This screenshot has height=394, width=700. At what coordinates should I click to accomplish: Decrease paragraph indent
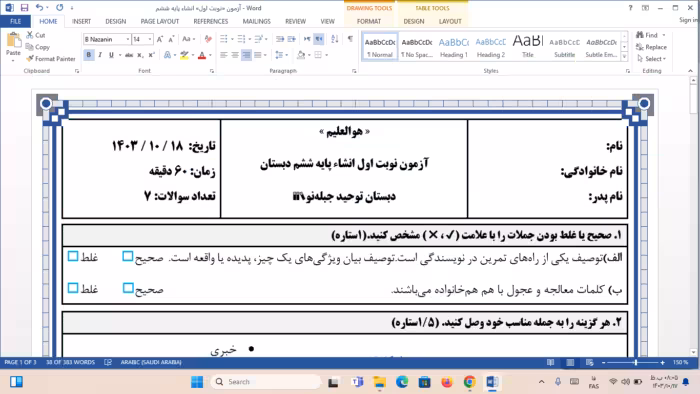[x=280, y=39]
